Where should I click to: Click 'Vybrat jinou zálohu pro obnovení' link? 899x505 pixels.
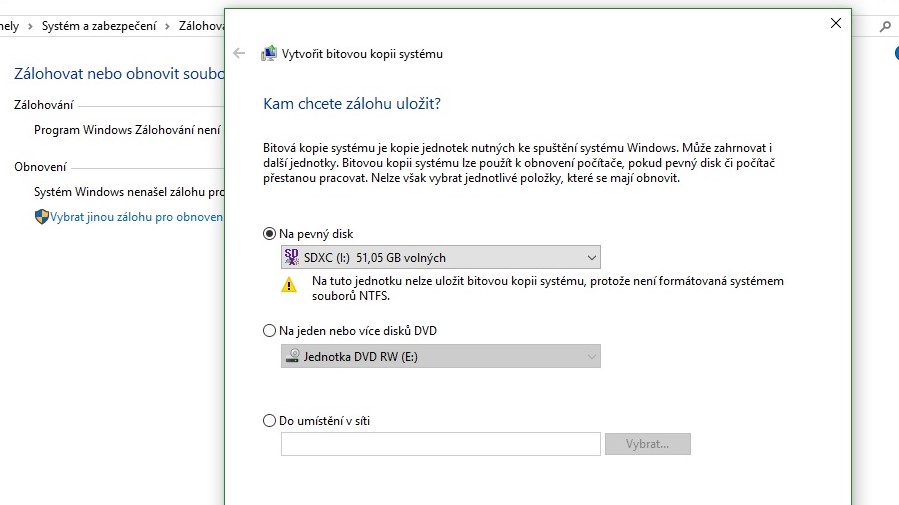[x=136, y=217]
